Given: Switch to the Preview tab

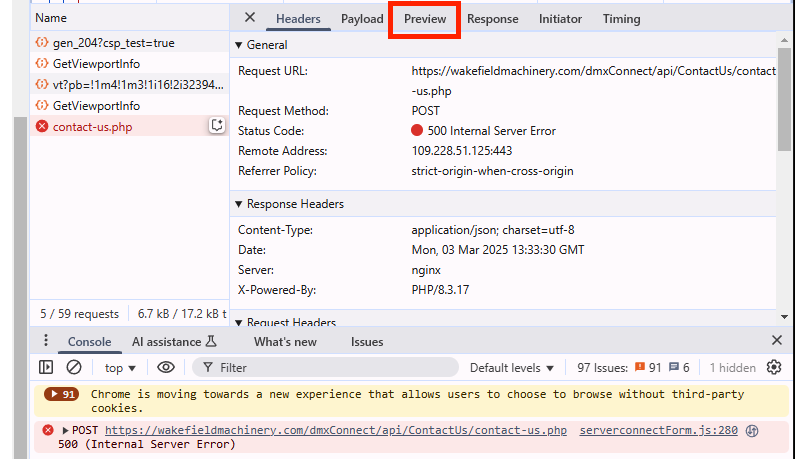Looking at the screenshot, I should pos(425,19).
